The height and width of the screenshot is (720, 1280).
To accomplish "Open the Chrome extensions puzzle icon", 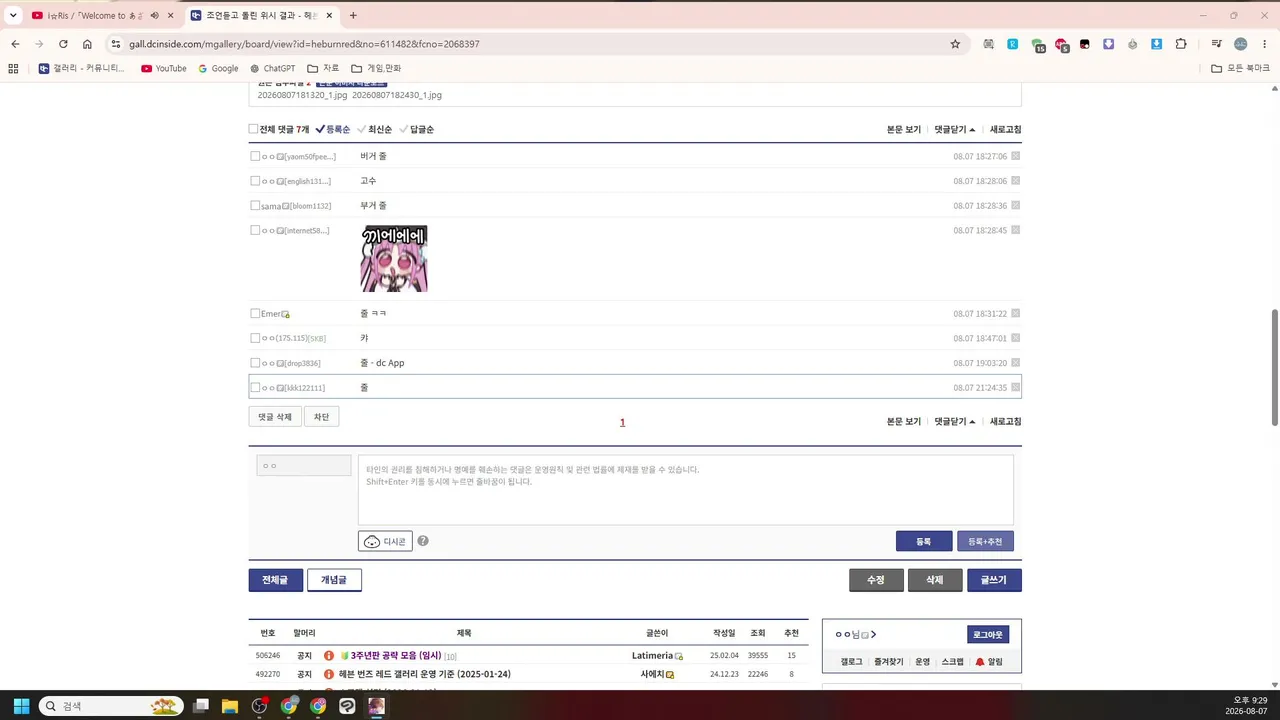I will [1181, 44].
